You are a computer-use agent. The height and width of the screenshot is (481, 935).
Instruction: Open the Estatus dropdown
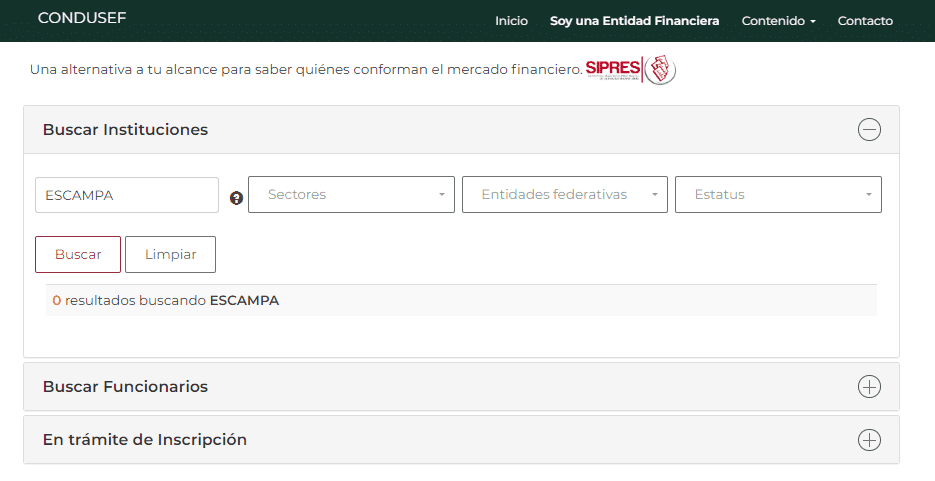pos(778,195)
